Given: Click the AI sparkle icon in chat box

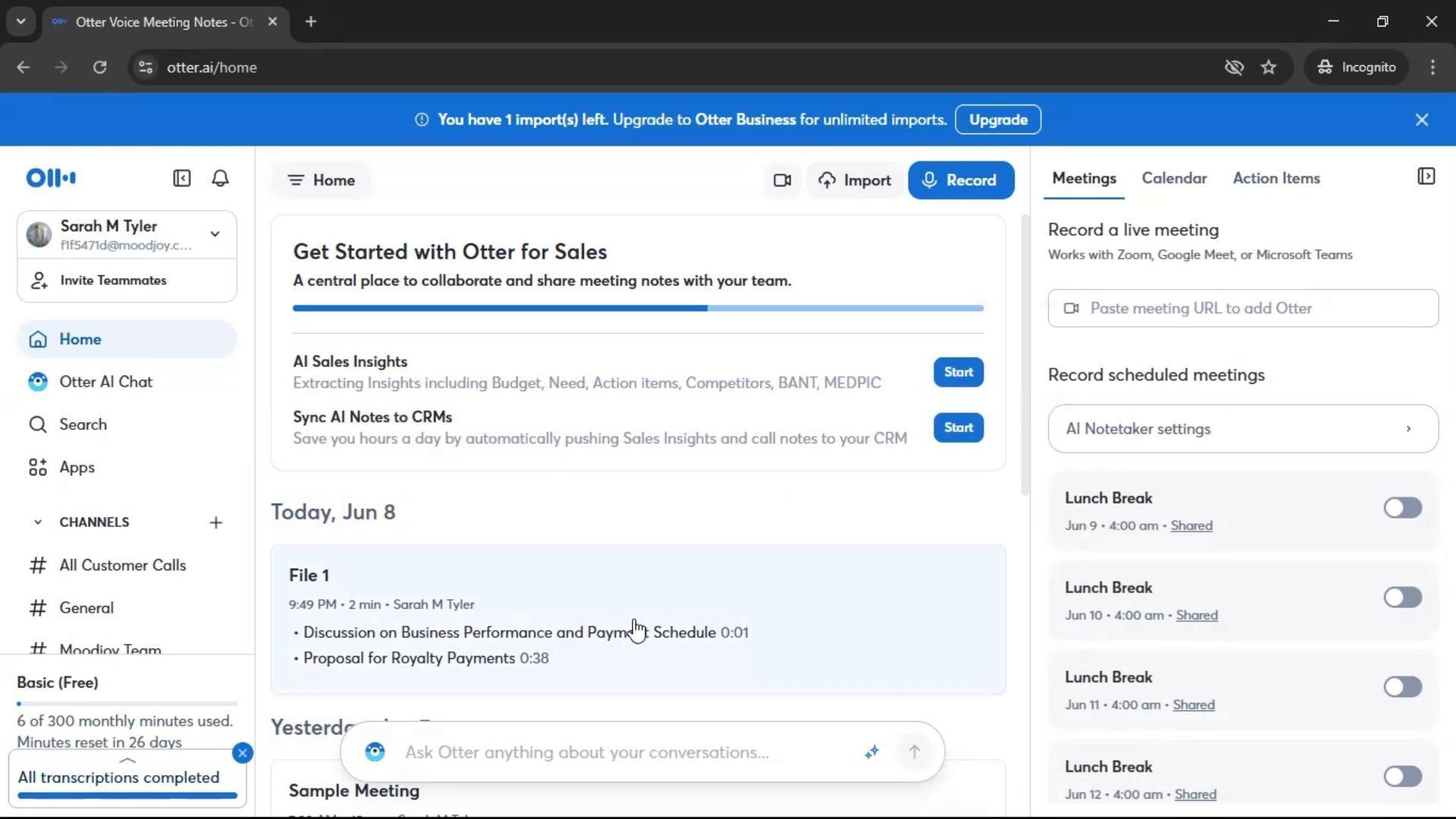Looking at the screenshot, I should point(871,752).
